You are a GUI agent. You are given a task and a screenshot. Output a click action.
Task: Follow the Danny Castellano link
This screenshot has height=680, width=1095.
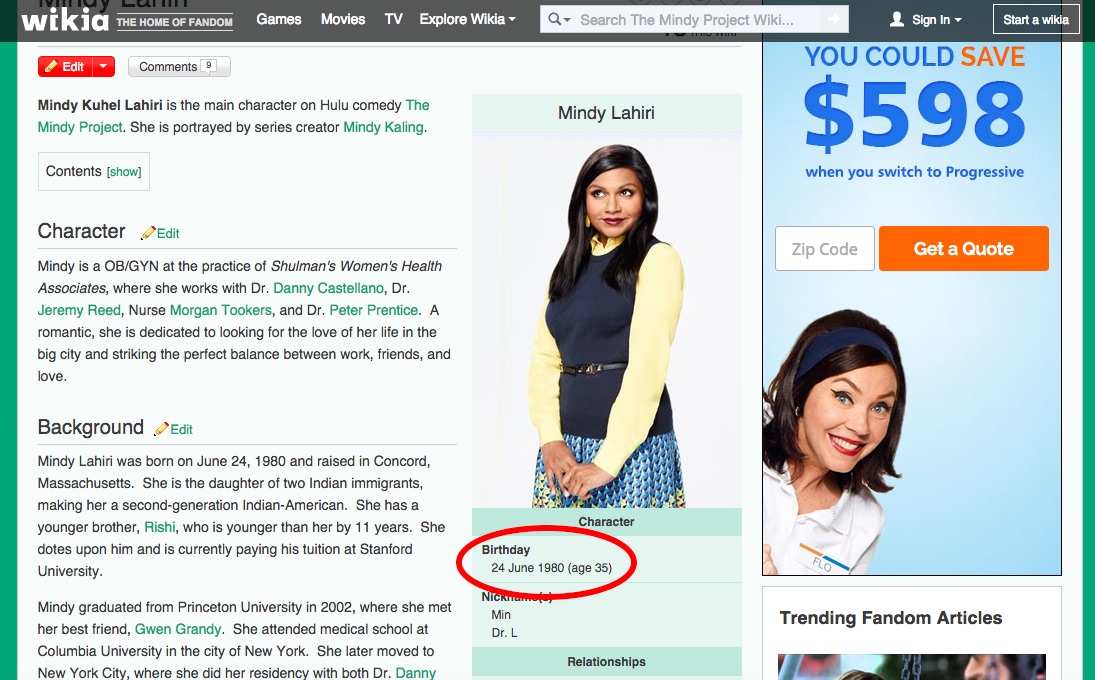328,288
